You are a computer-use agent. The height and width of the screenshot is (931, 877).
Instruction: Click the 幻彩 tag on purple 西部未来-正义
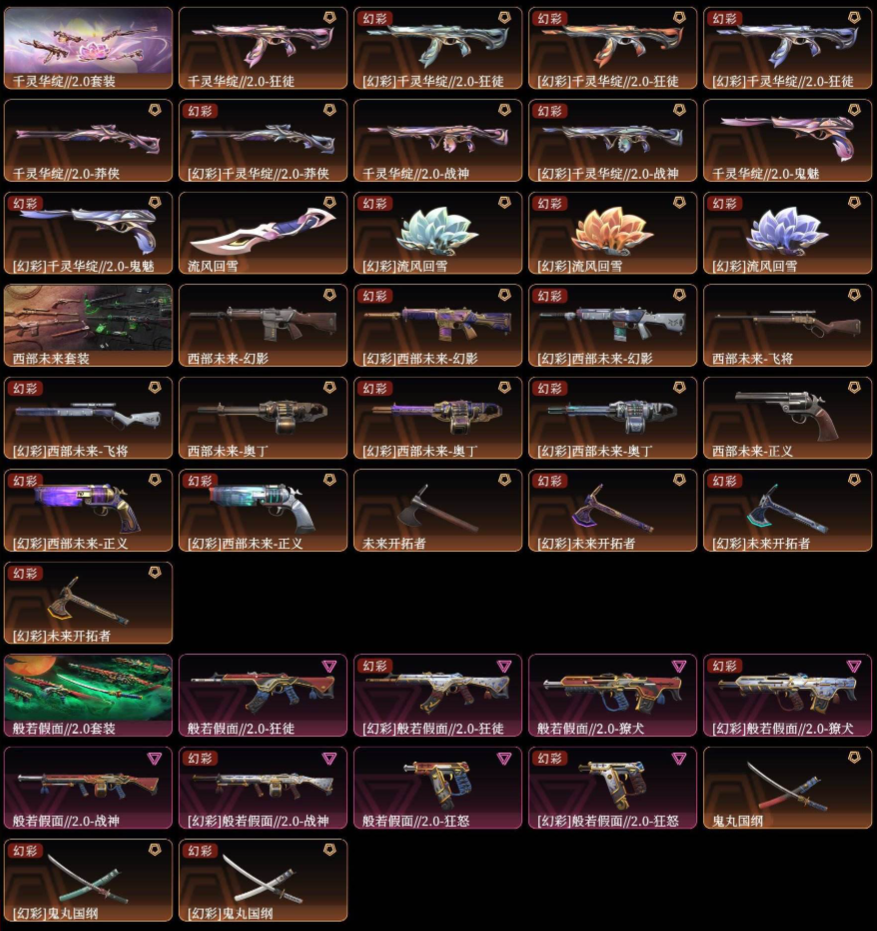(x=25, y=481)
